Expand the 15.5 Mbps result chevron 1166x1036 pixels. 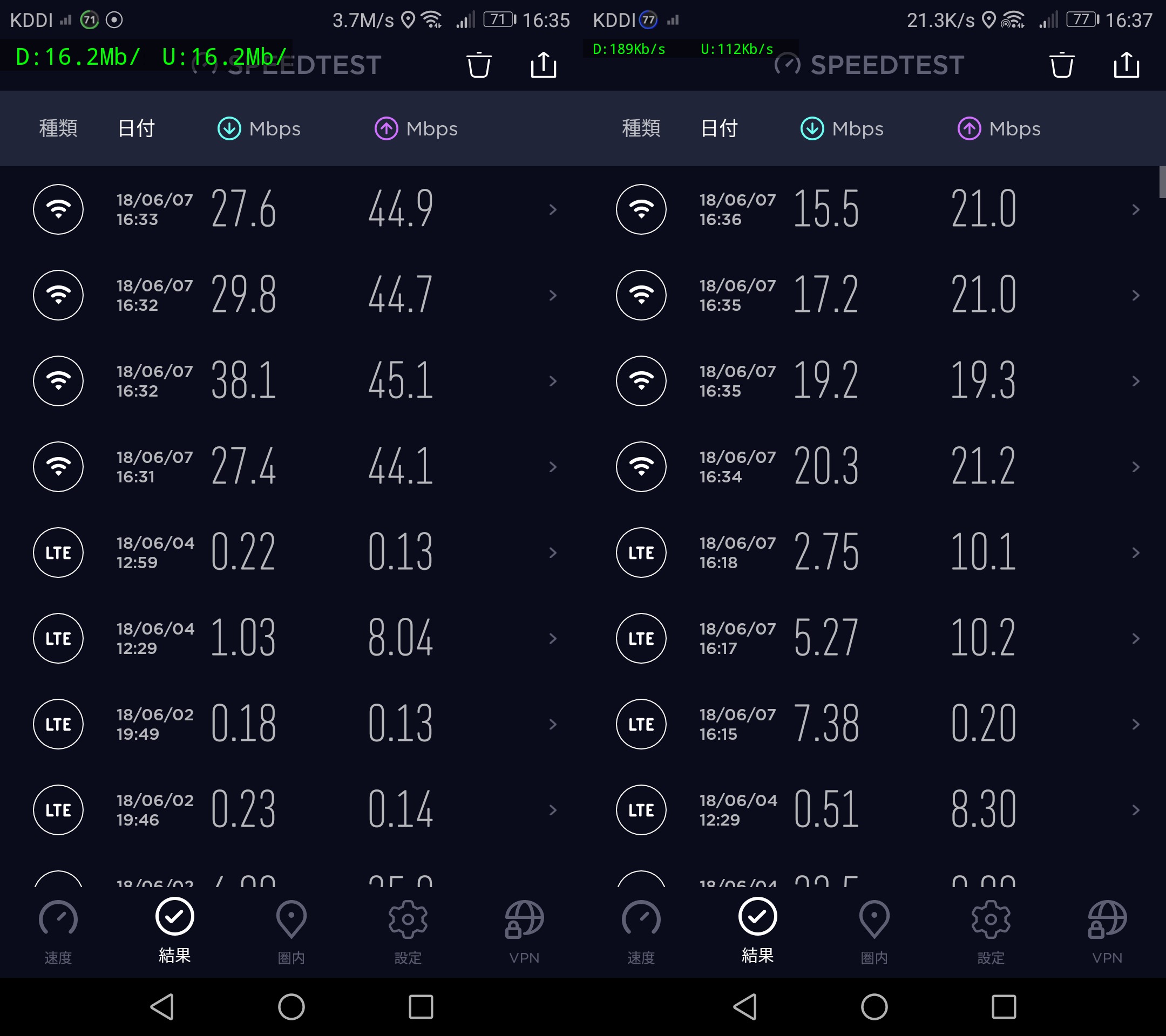1135,209
